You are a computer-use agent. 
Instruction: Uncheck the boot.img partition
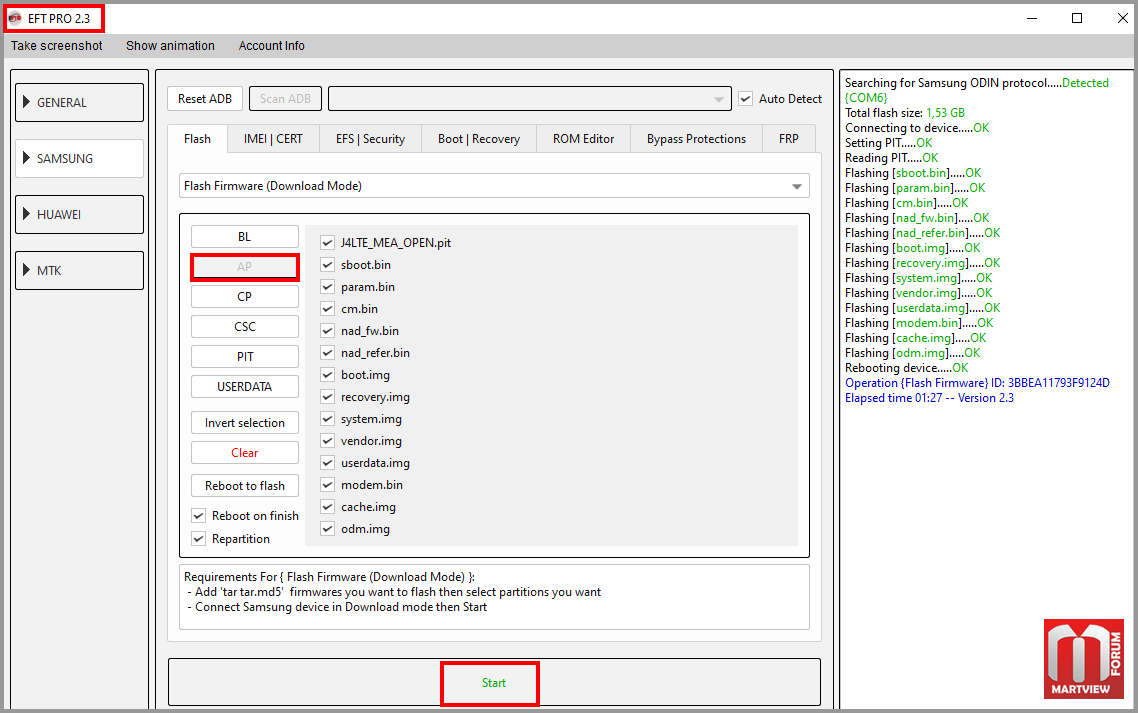click(x=327, y=375)
